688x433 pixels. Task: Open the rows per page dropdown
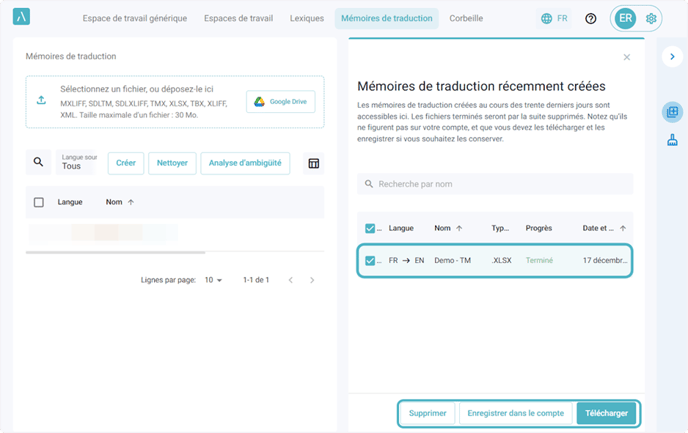coord(213,280)
